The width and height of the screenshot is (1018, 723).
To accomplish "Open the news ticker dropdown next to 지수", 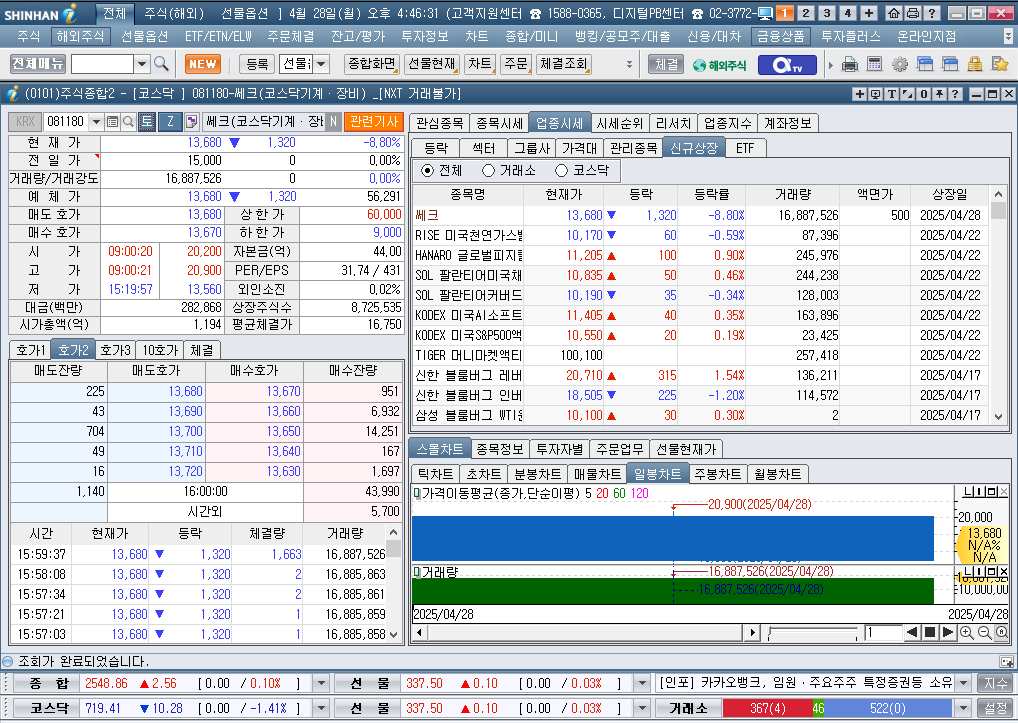I will pos(964,683).
